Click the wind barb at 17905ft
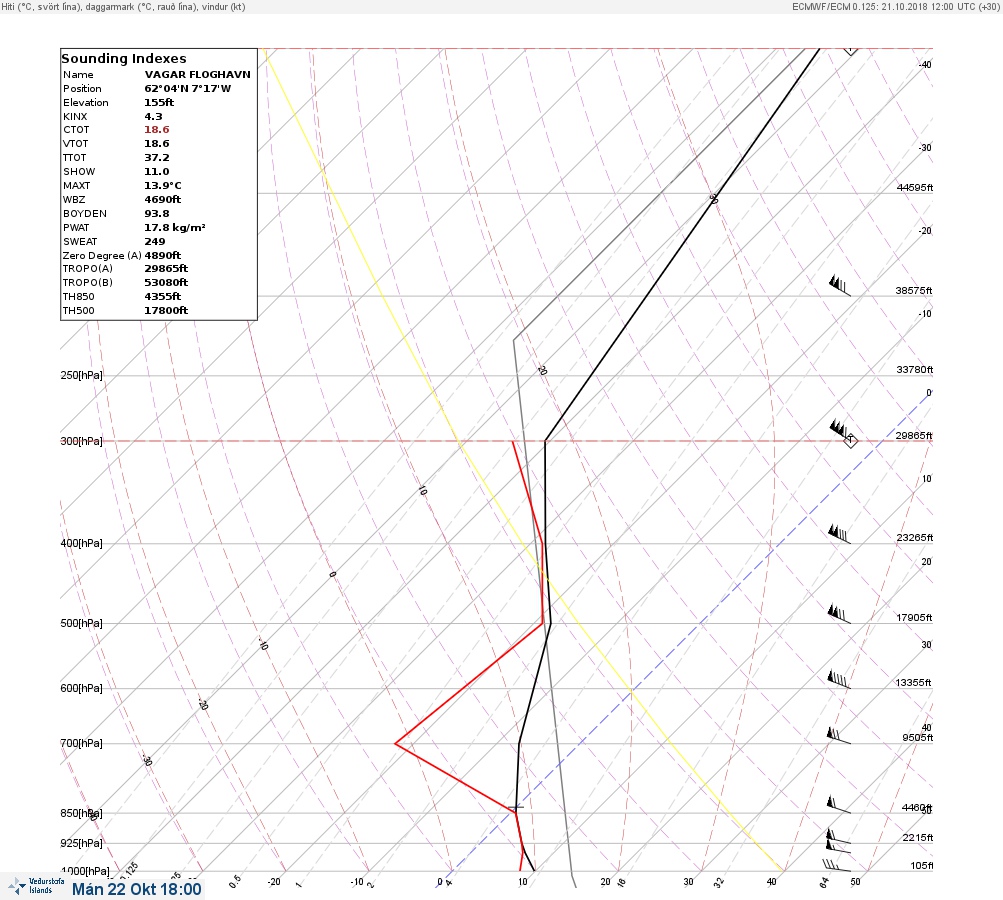Viewport: 1003px width, 900px height. click(x=839, y=614)
